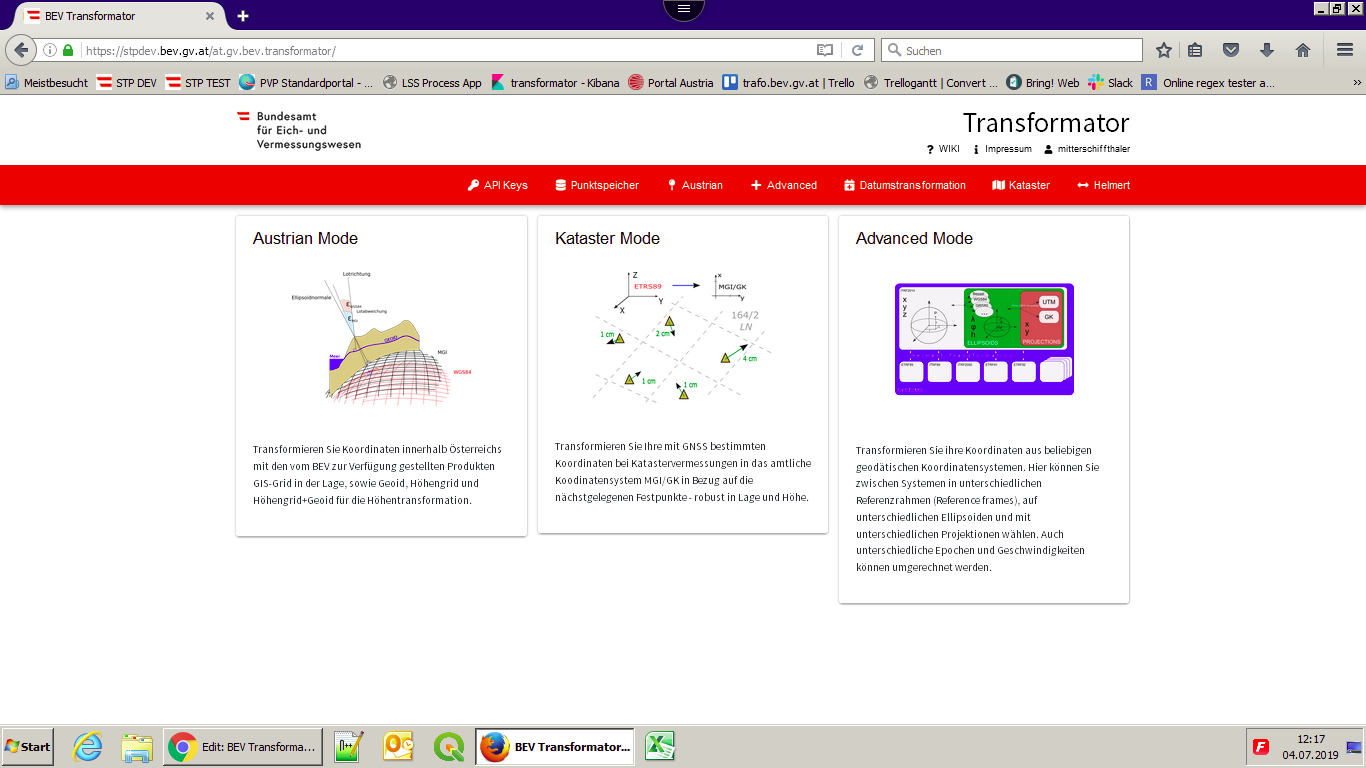Open the STP TEST bookmark
1366x768 pixels.
click(198, 83)
